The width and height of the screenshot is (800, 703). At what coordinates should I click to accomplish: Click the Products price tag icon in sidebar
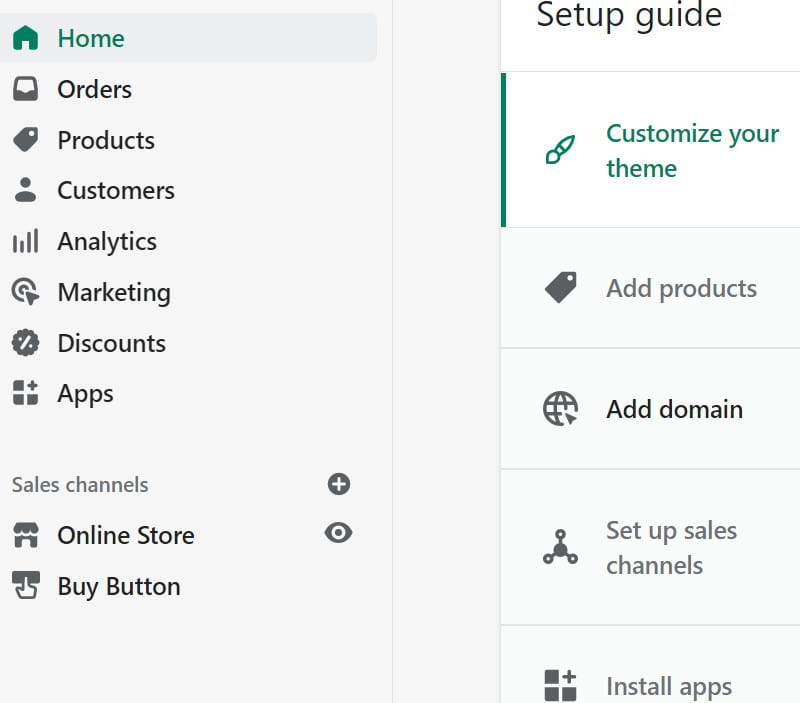[x=26, y=140]
